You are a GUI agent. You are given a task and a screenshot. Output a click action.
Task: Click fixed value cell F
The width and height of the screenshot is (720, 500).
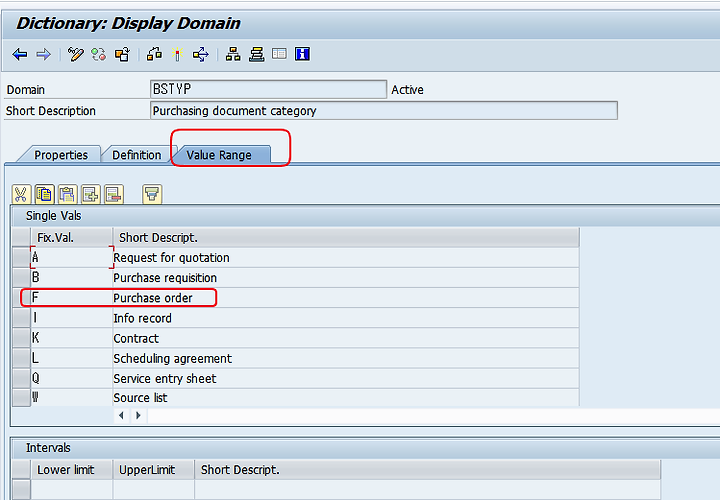click(x=72, y=298)
